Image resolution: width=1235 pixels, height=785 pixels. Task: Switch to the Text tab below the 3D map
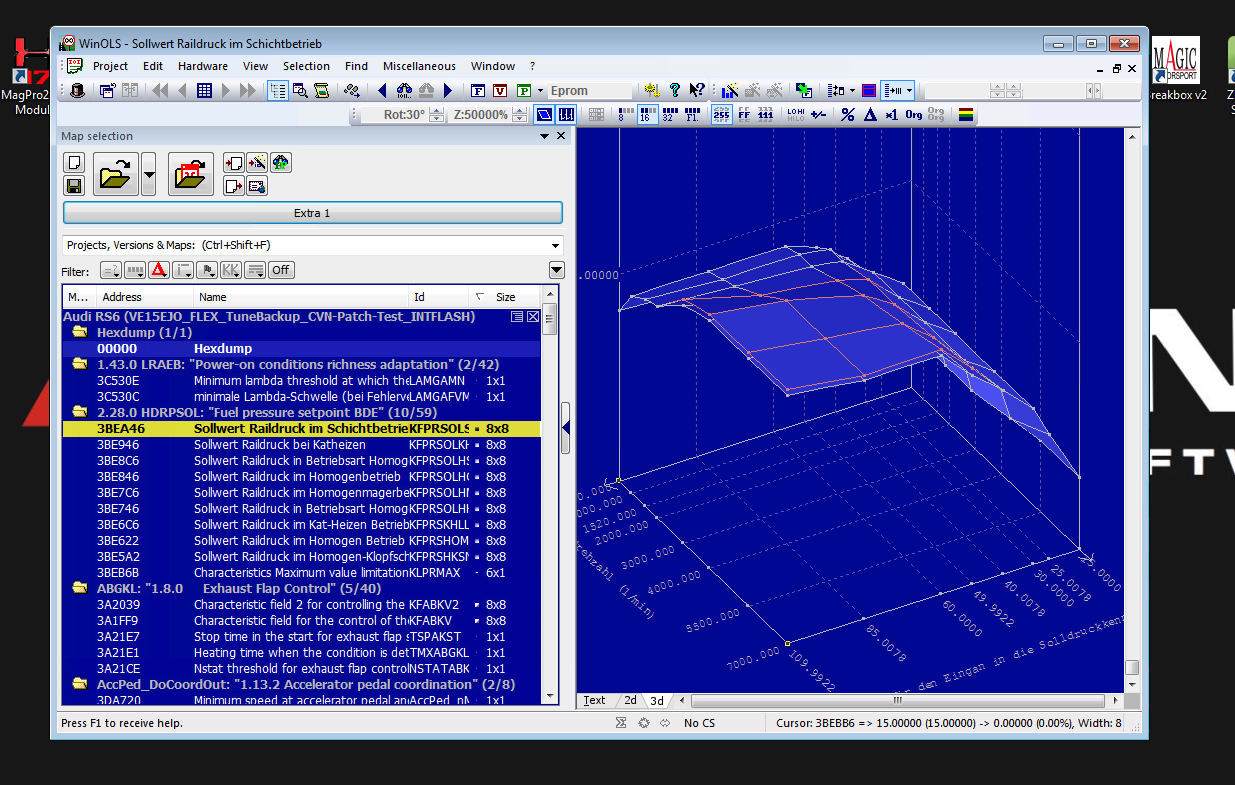tap(594, 701)
